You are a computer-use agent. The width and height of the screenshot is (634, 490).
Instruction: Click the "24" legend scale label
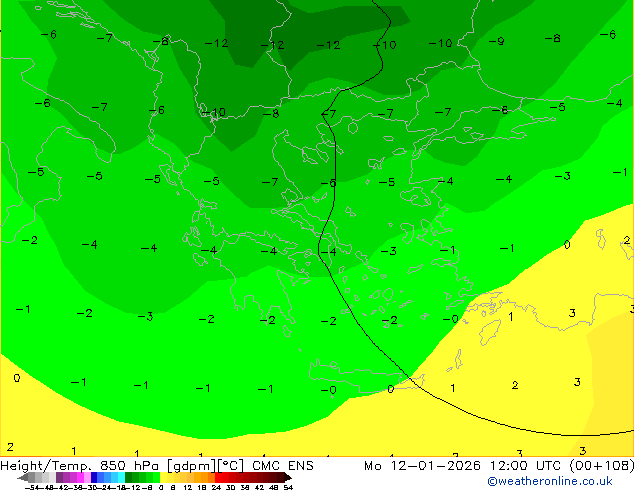[x=216, y=487]
